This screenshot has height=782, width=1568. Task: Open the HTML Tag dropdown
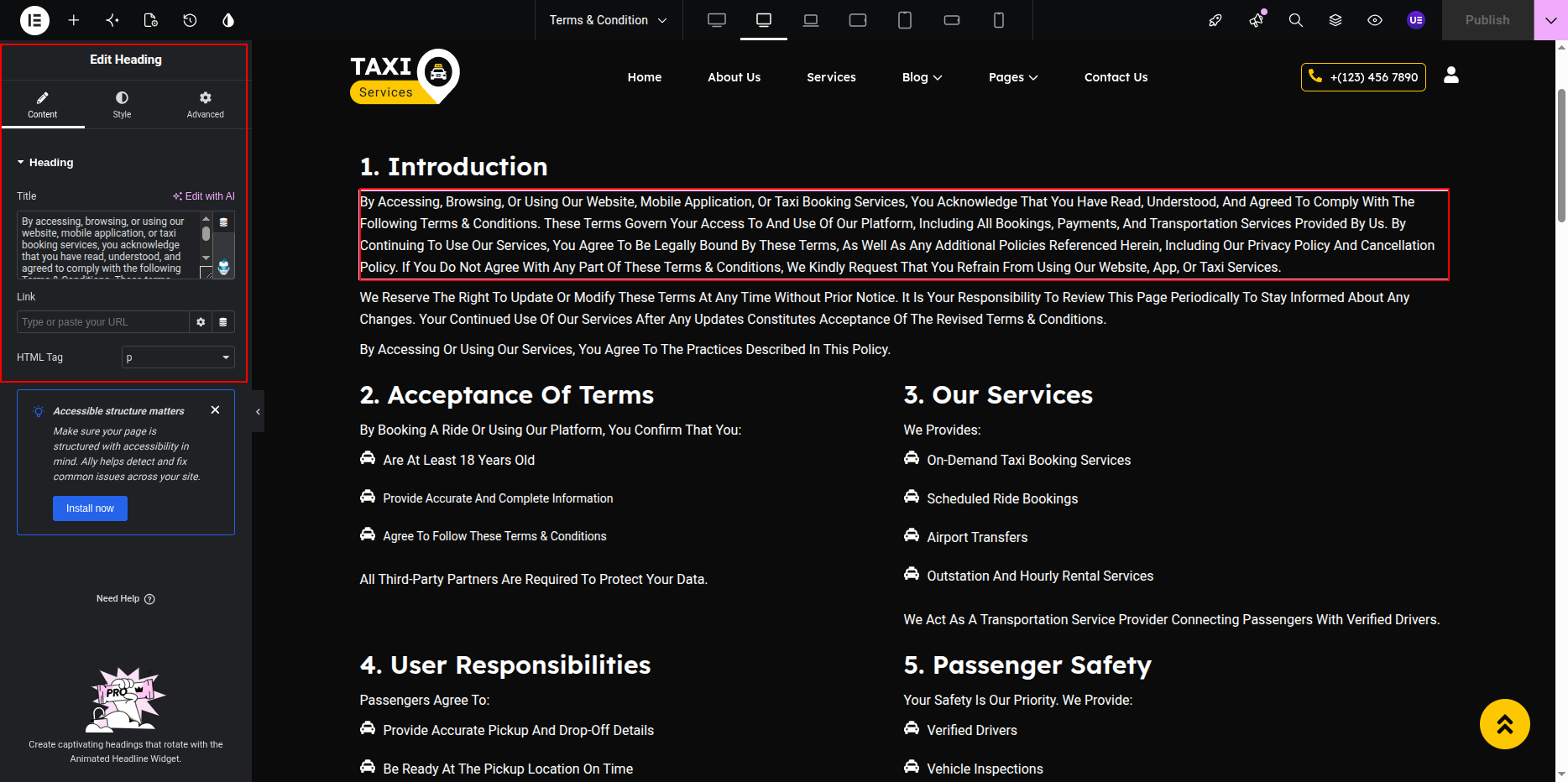pyautogui.click(x=178, y=357)
